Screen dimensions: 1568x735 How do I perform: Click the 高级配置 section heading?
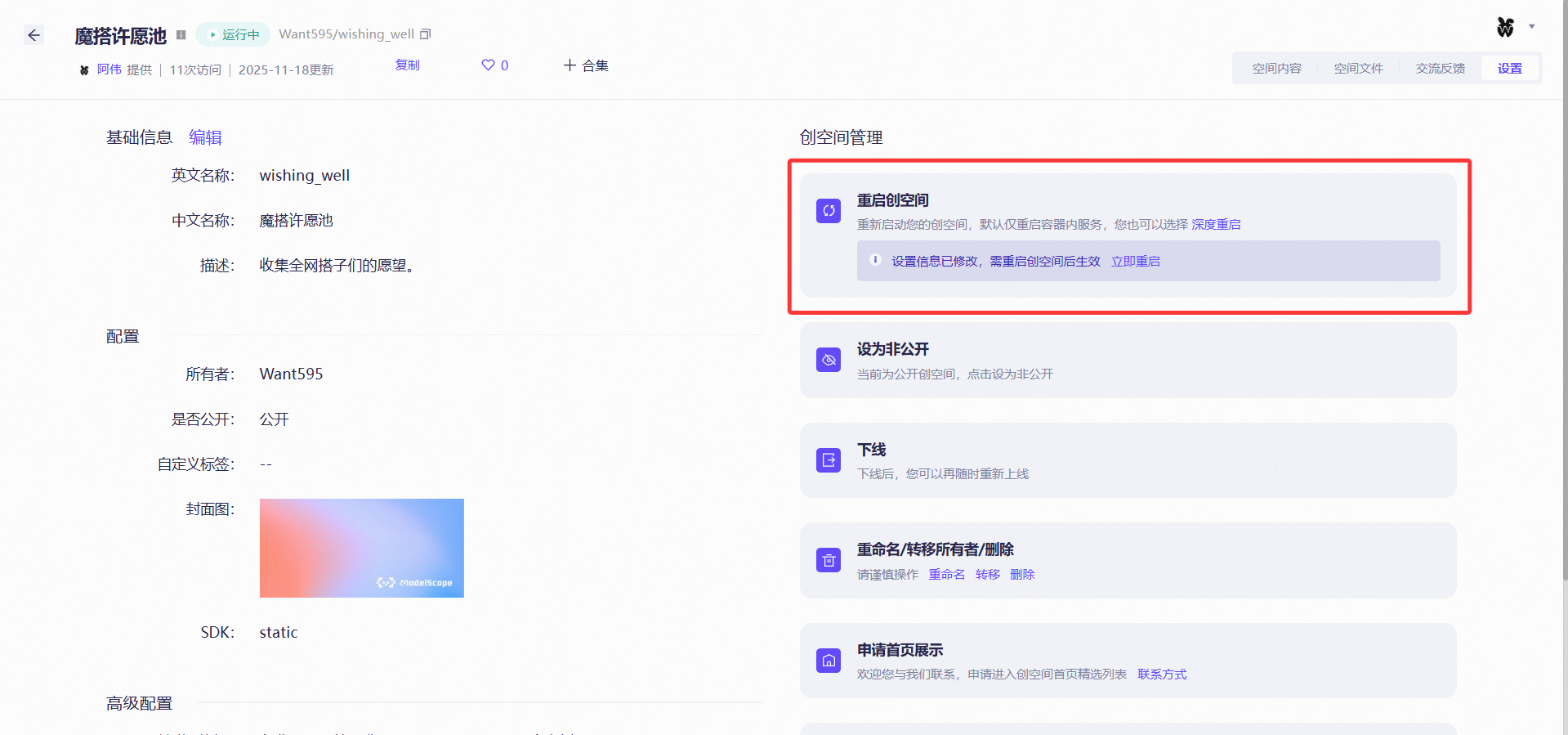click(139, 704)
